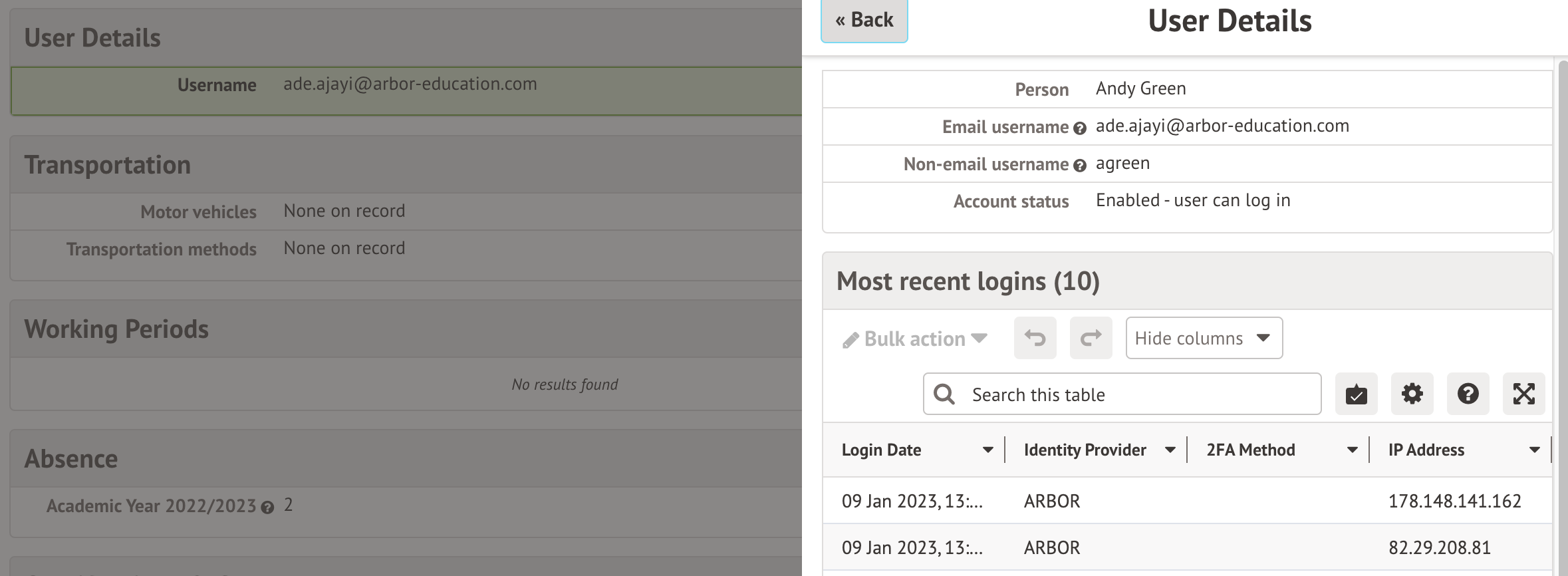The width and height of the screenshot is (1568, 576).
Task: Open 2FA Method column dropdown arrow
Action: (1352, 450)
